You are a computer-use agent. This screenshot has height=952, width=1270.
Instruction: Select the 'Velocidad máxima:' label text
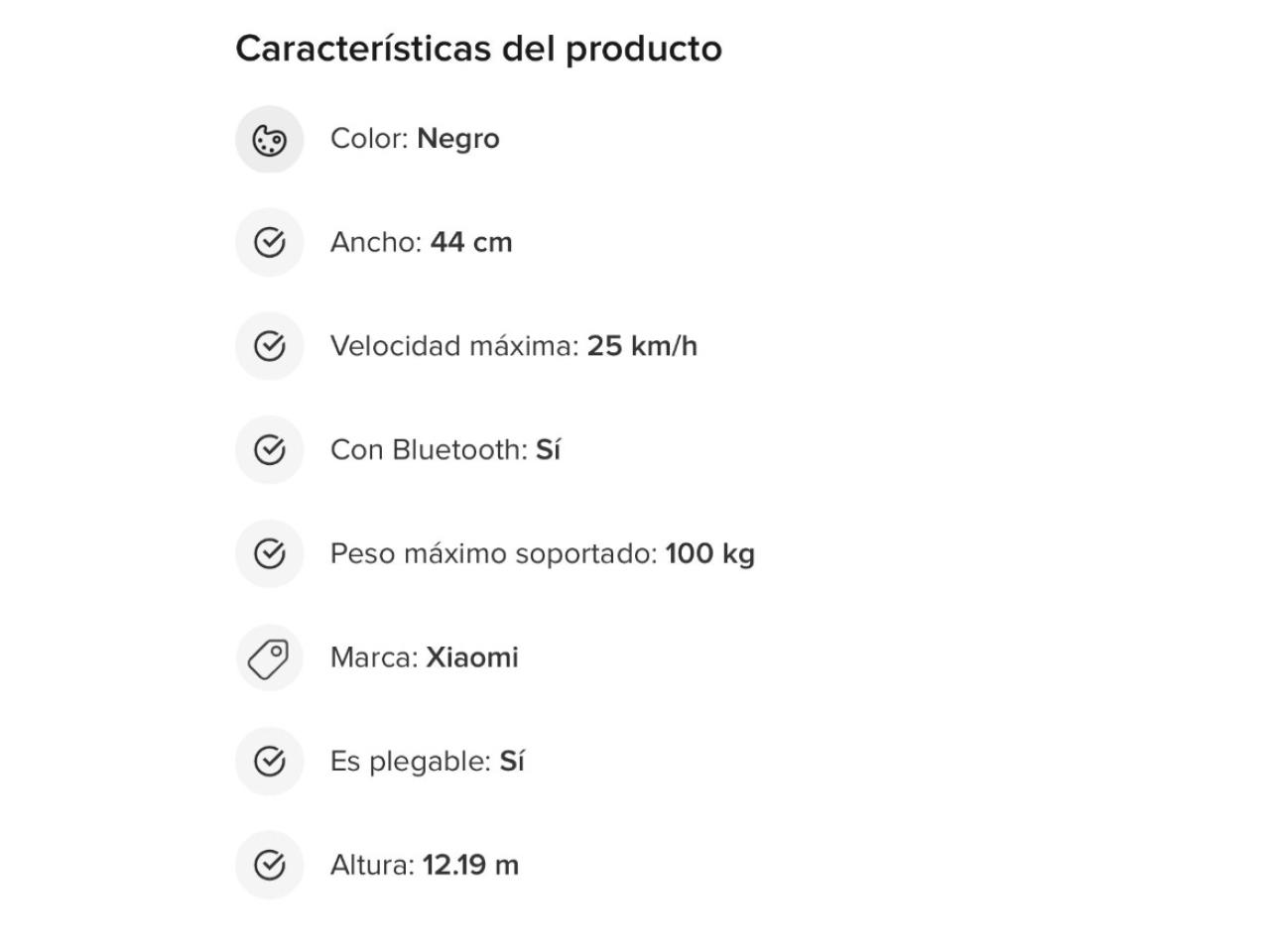click(x=453, y=346)
